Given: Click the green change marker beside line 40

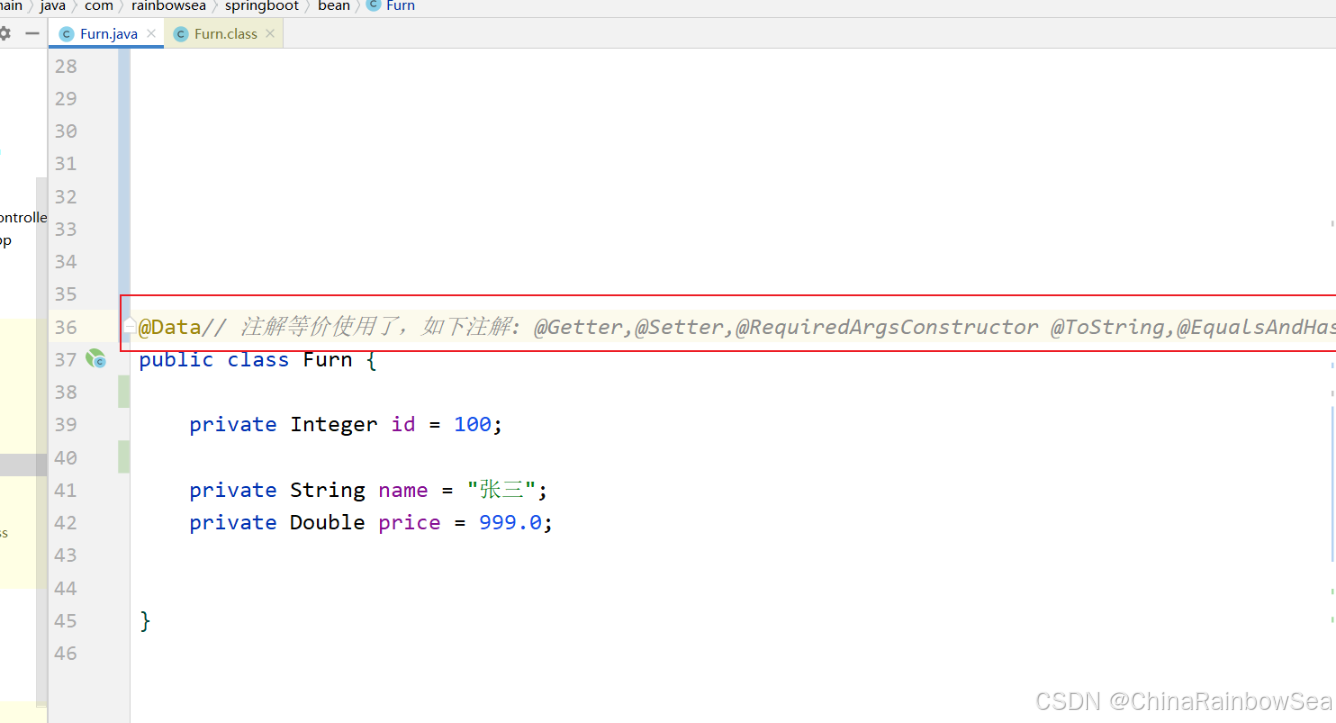Looking at the screenshot, I should pyautogui.click(x=124, y=457).
